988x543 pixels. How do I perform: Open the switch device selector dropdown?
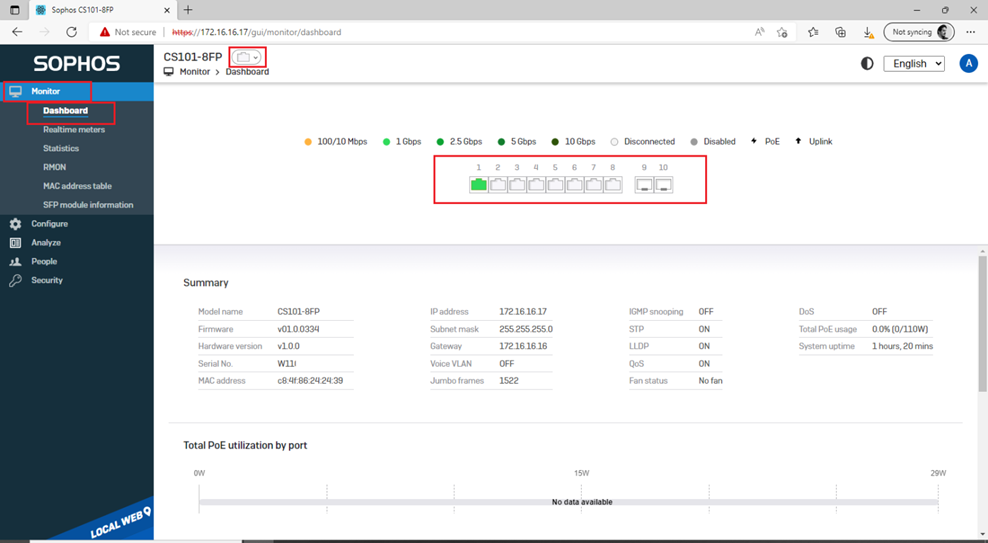(247, 58)
